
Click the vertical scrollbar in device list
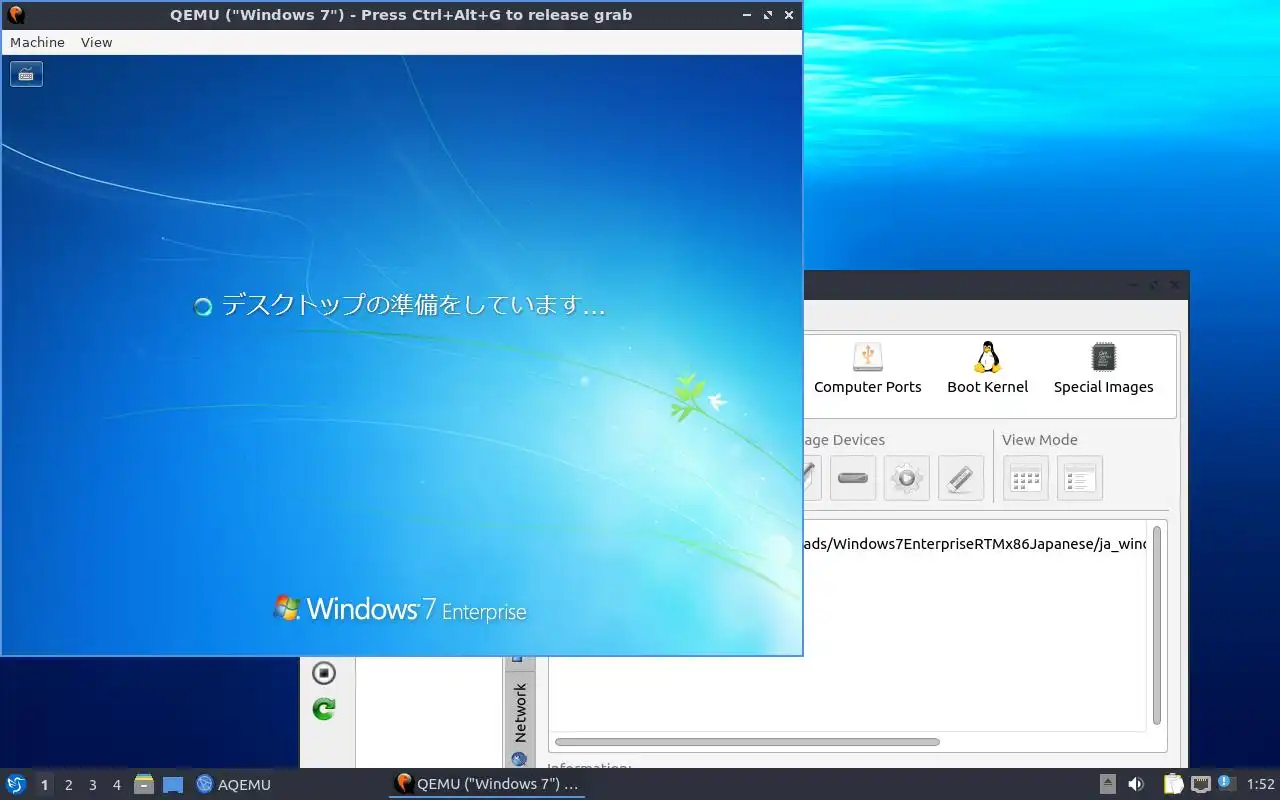[x=1157, y=624]
